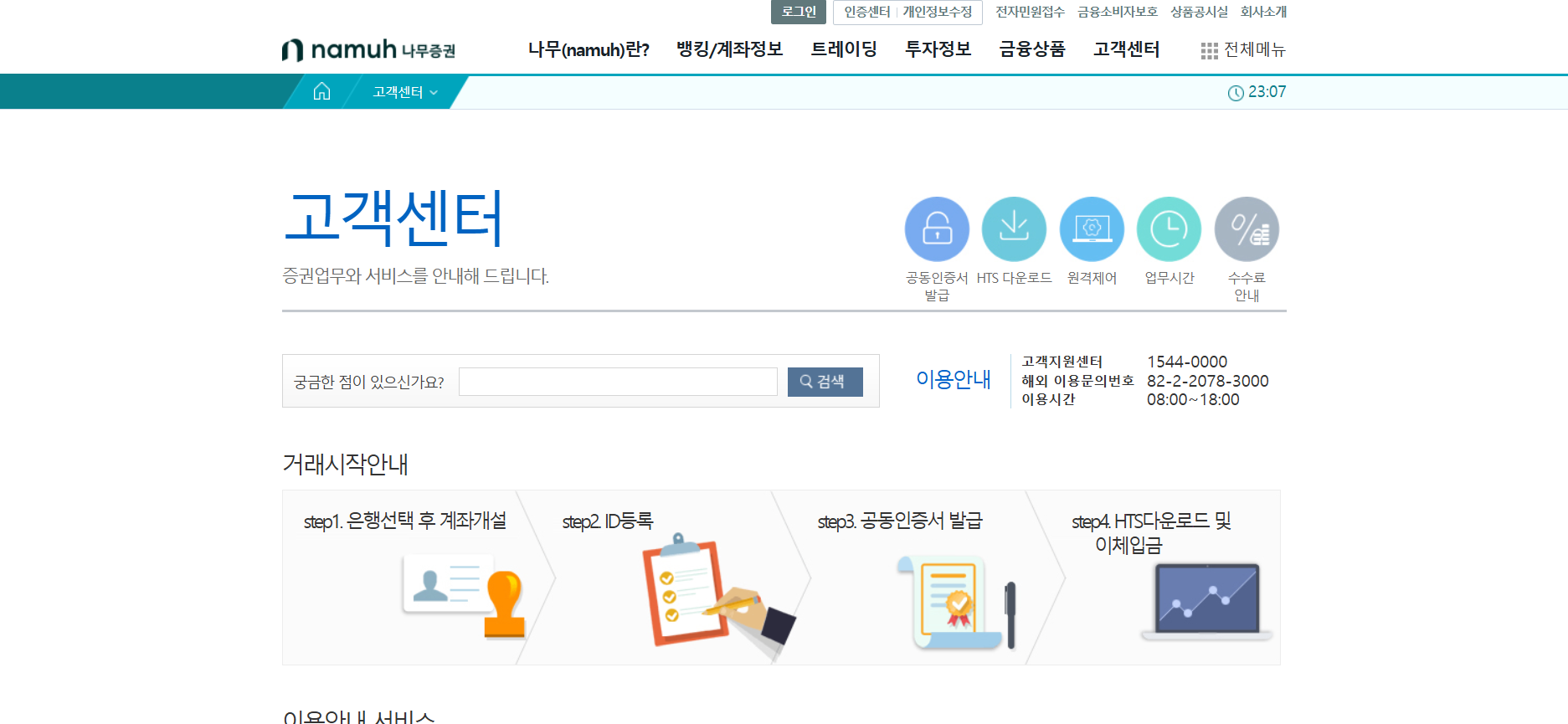Screen dimensions: 1568x724
Task: Open the 업무시간 clock icon
Action: [1169, 229]
